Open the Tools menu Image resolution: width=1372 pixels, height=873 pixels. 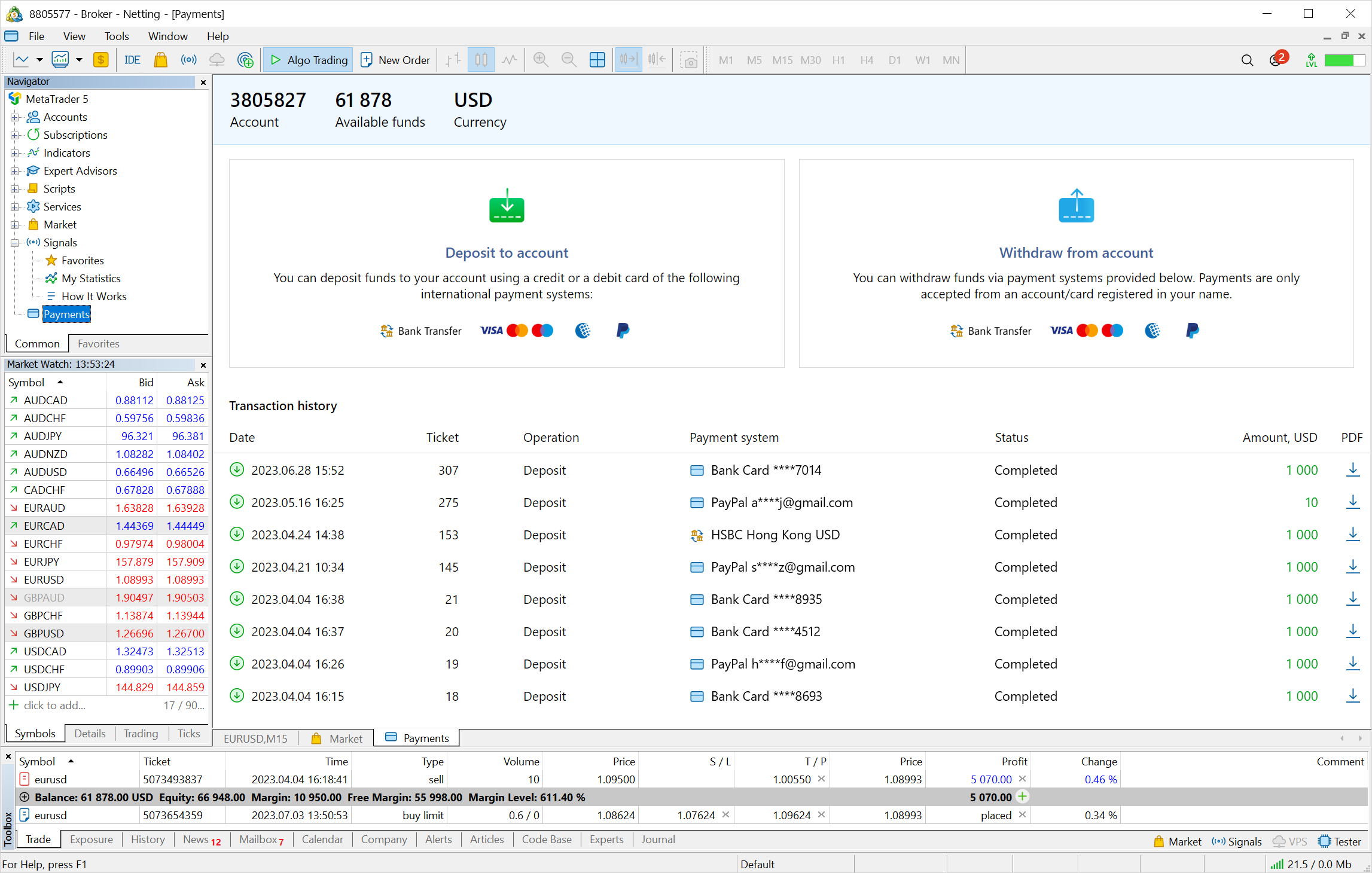[116, 36]
